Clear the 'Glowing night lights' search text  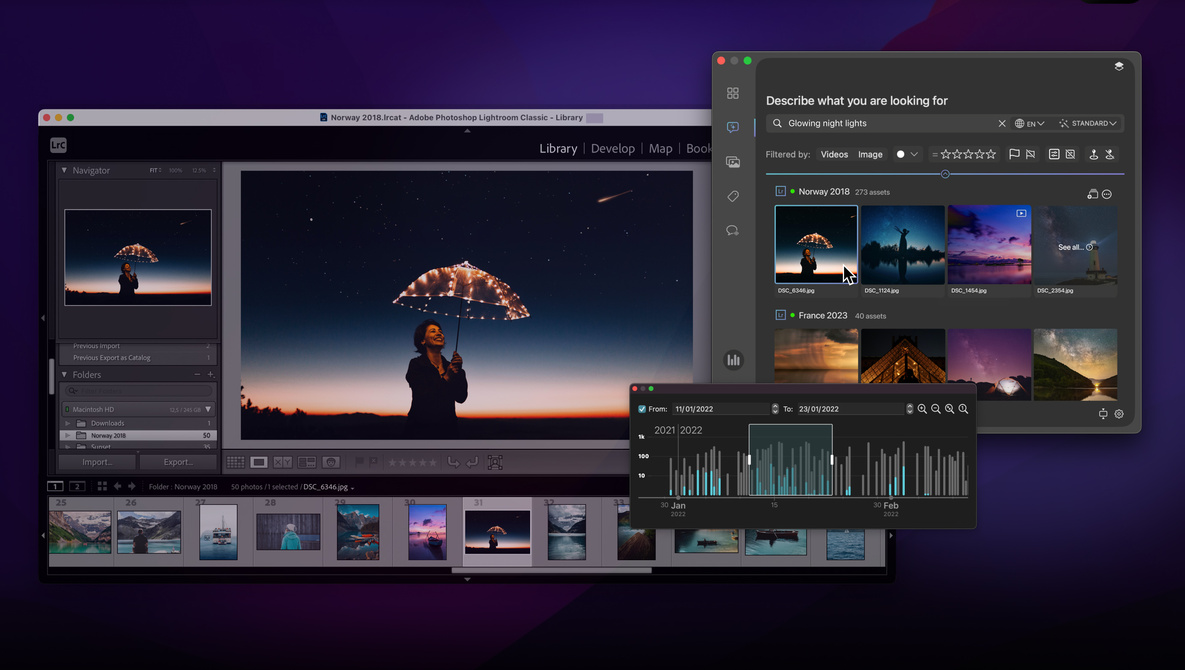coord(1001,123)
